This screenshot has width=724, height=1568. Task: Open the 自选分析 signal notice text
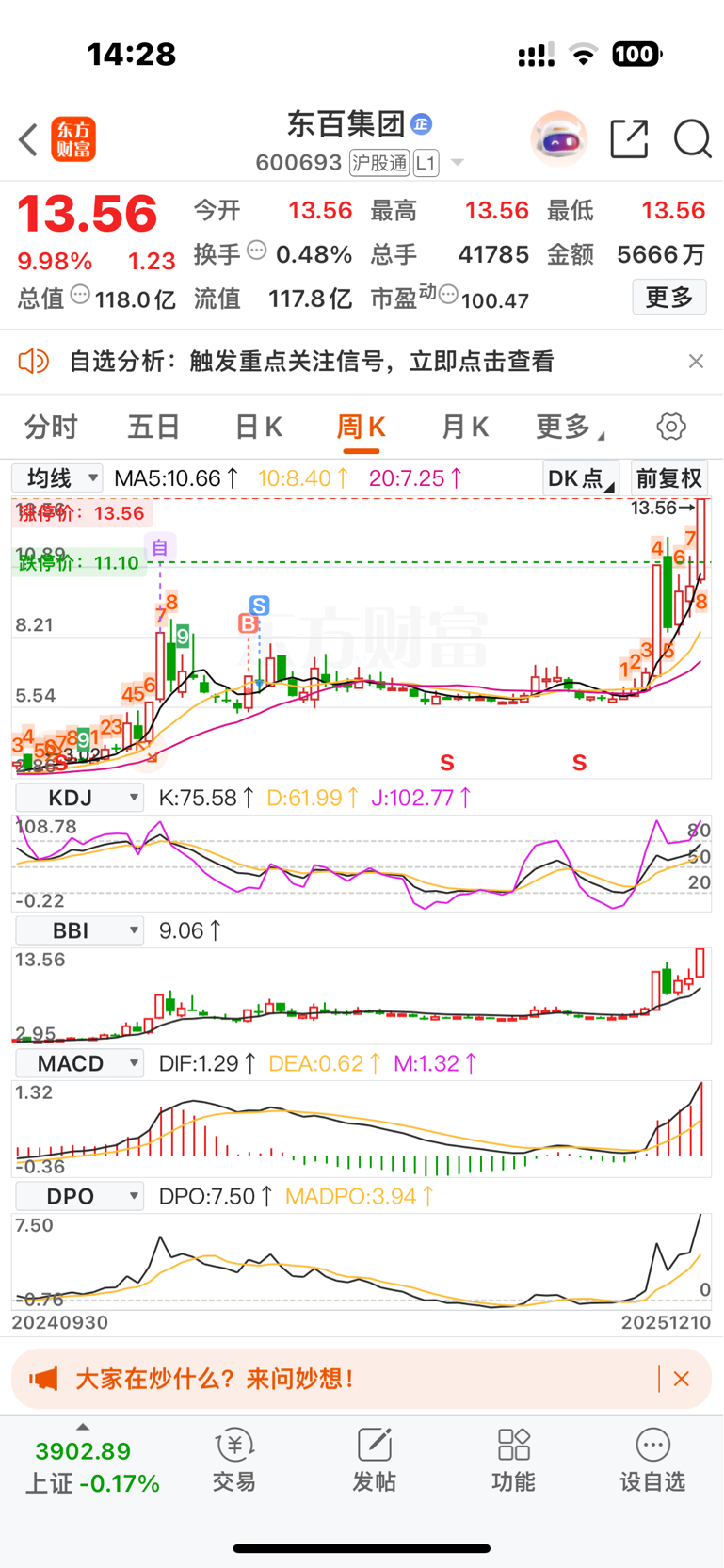pyautogui.click(x=312, y=361)
